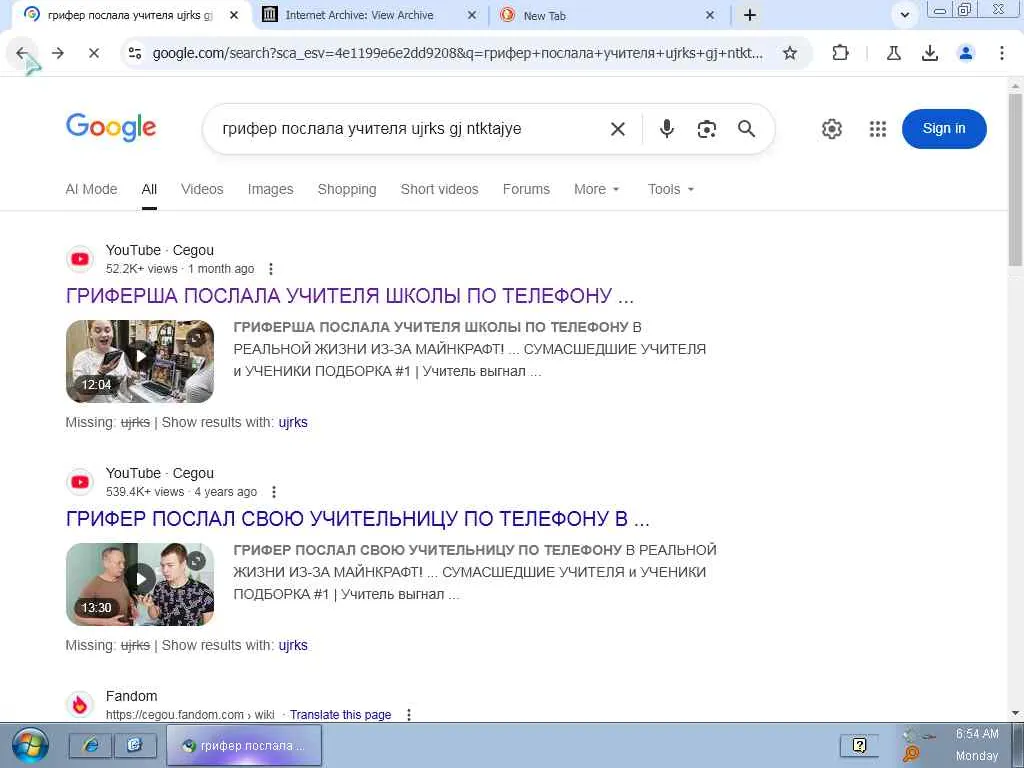Screen dimensions: 1024x768
Task: Close the New Tab tab
Action: (x=710, y=15)
